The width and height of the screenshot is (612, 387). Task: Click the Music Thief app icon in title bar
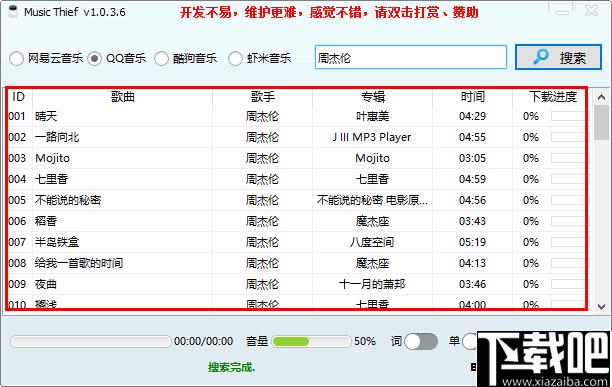14,12
